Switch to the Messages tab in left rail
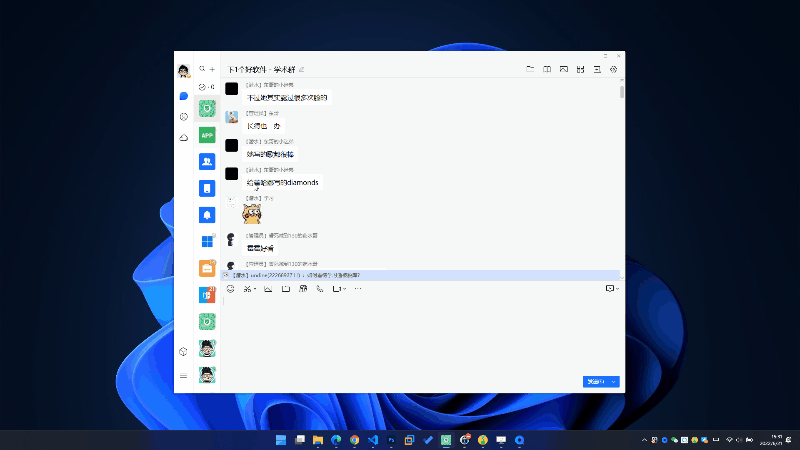 click(x=184, y=97)
